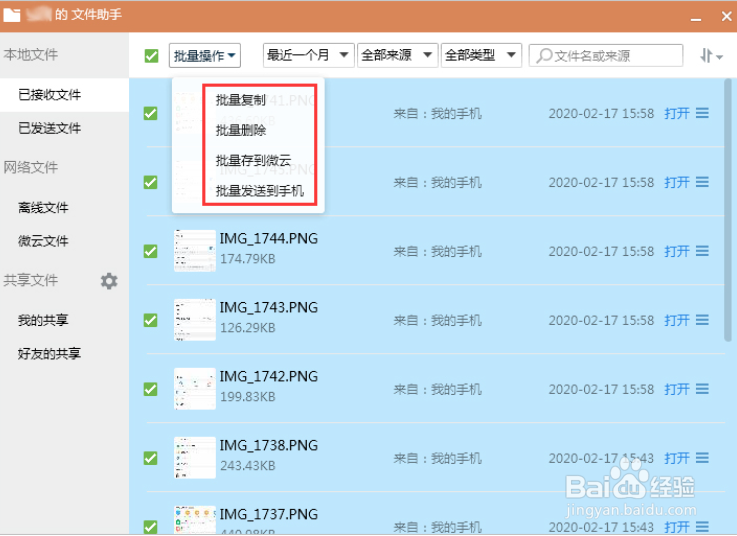Open 我的共享 in sidebar

pos(43,320)
